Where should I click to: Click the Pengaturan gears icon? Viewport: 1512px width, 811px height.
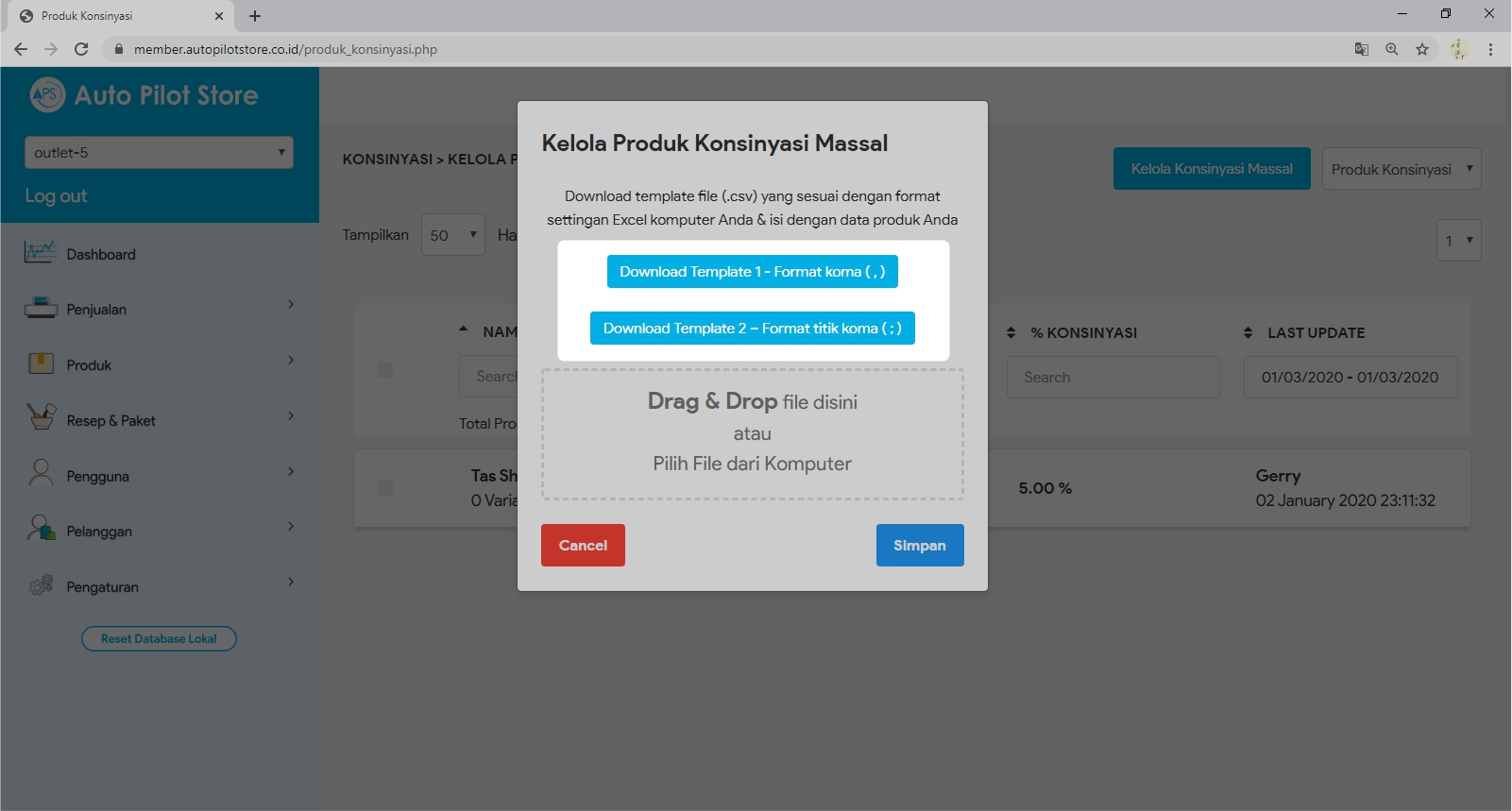tap(41, 585)
